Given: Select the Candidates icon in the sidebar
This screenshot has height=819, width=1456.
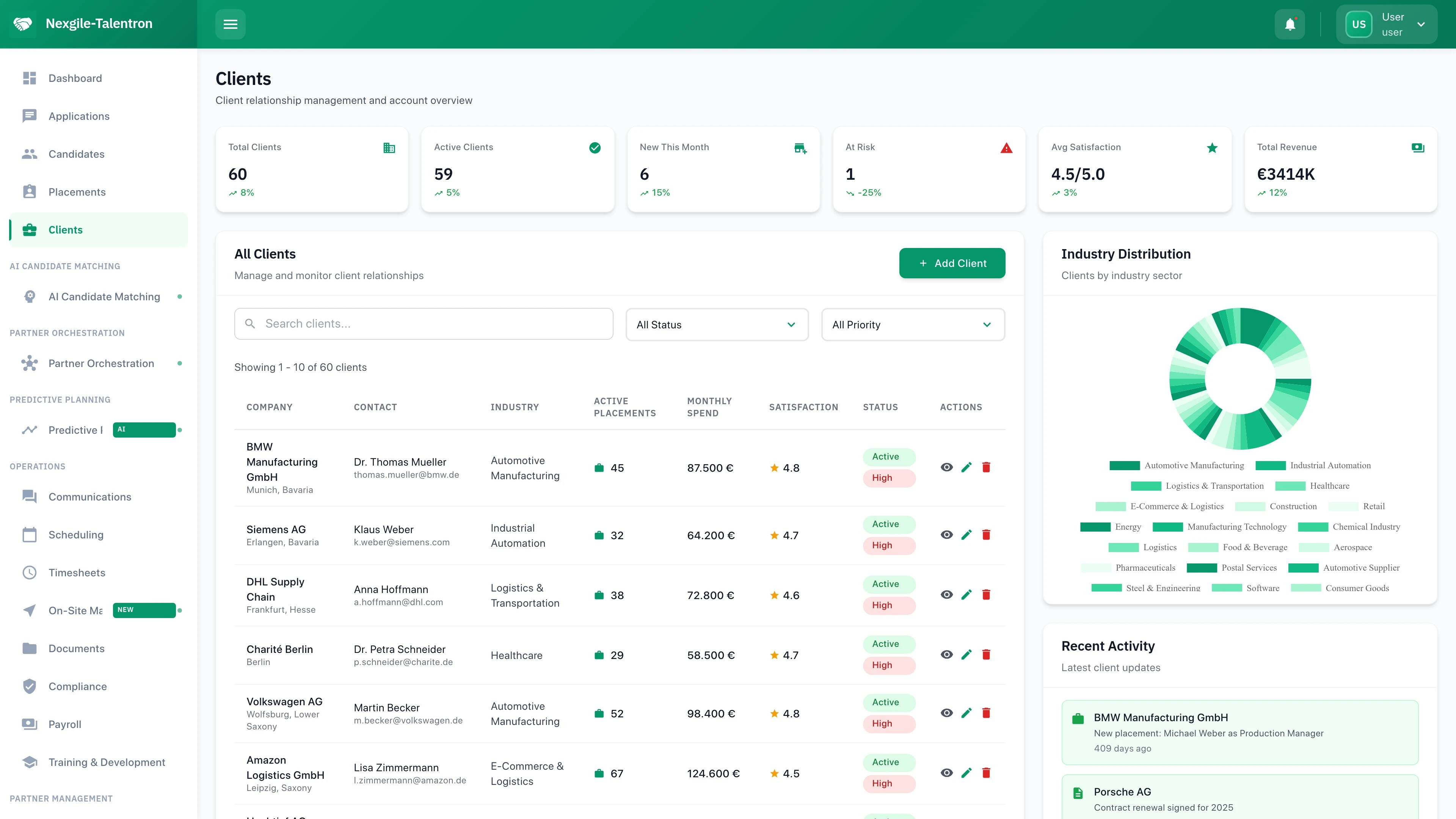Looking at the screenshot, I should [x=30, y=154].
